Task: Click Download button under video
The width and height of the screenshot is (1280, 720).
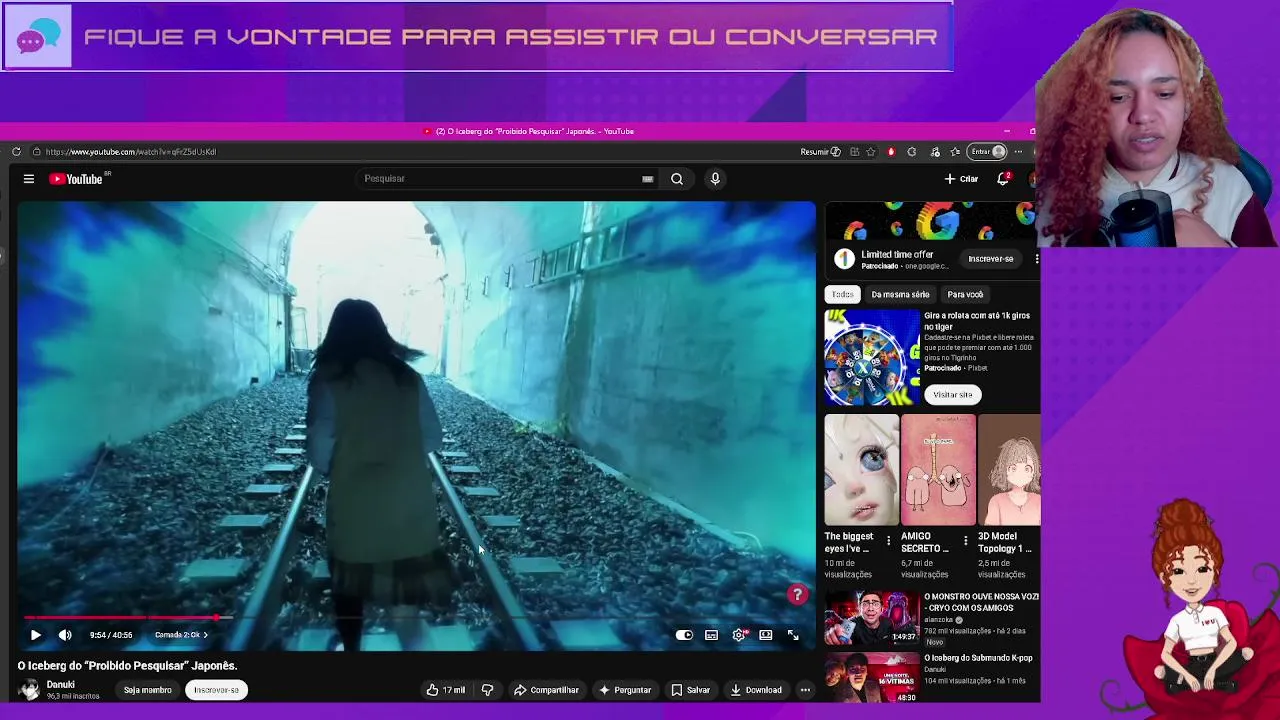Action: coord(756,690)
